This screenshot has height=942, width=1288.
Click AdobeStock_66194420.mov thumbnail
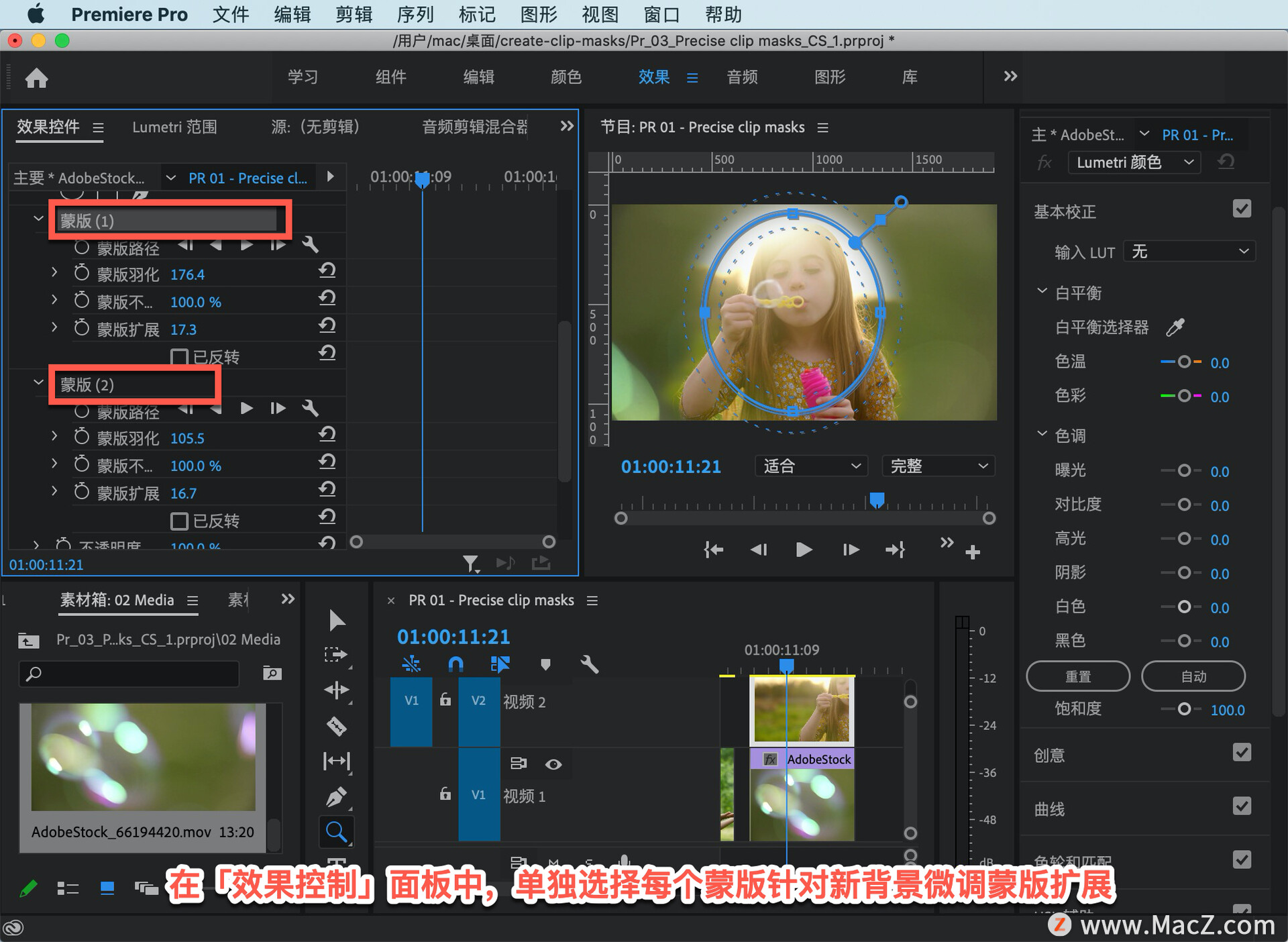point(144,757)
